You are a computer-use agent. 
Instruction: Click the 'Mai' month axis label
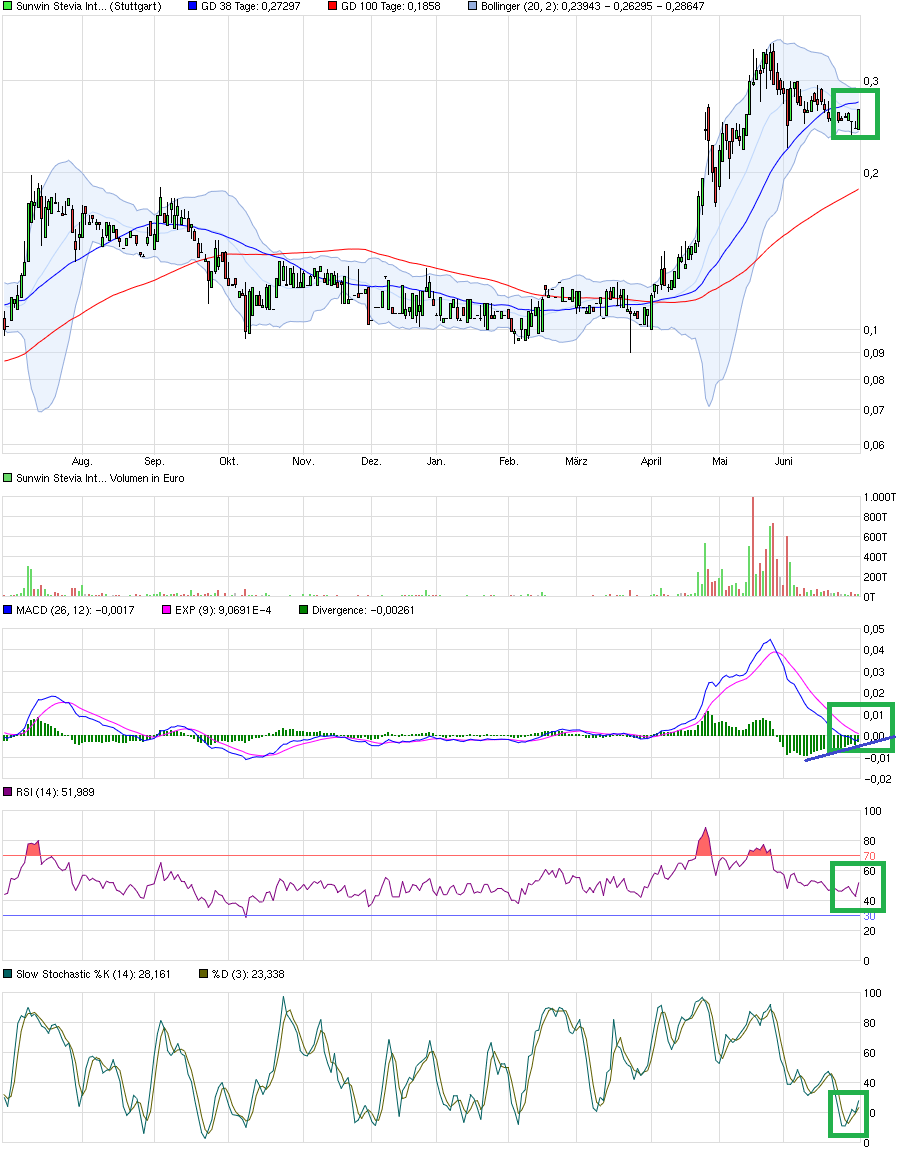(x=719, y=461)
